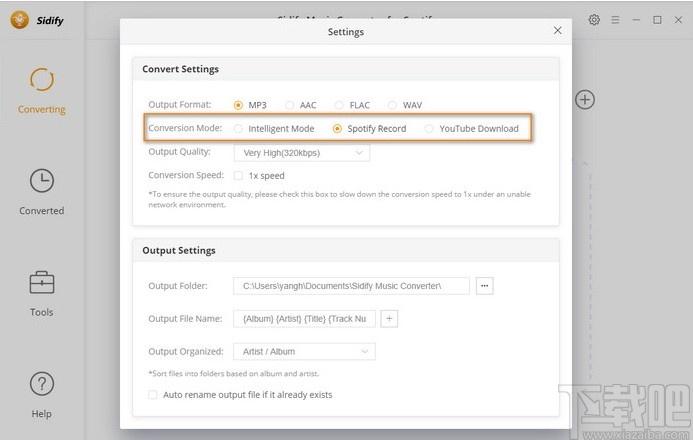Select YouTube Download conversion mode
The height and width of the screenshot is (440, 693).
coord(429,129)
